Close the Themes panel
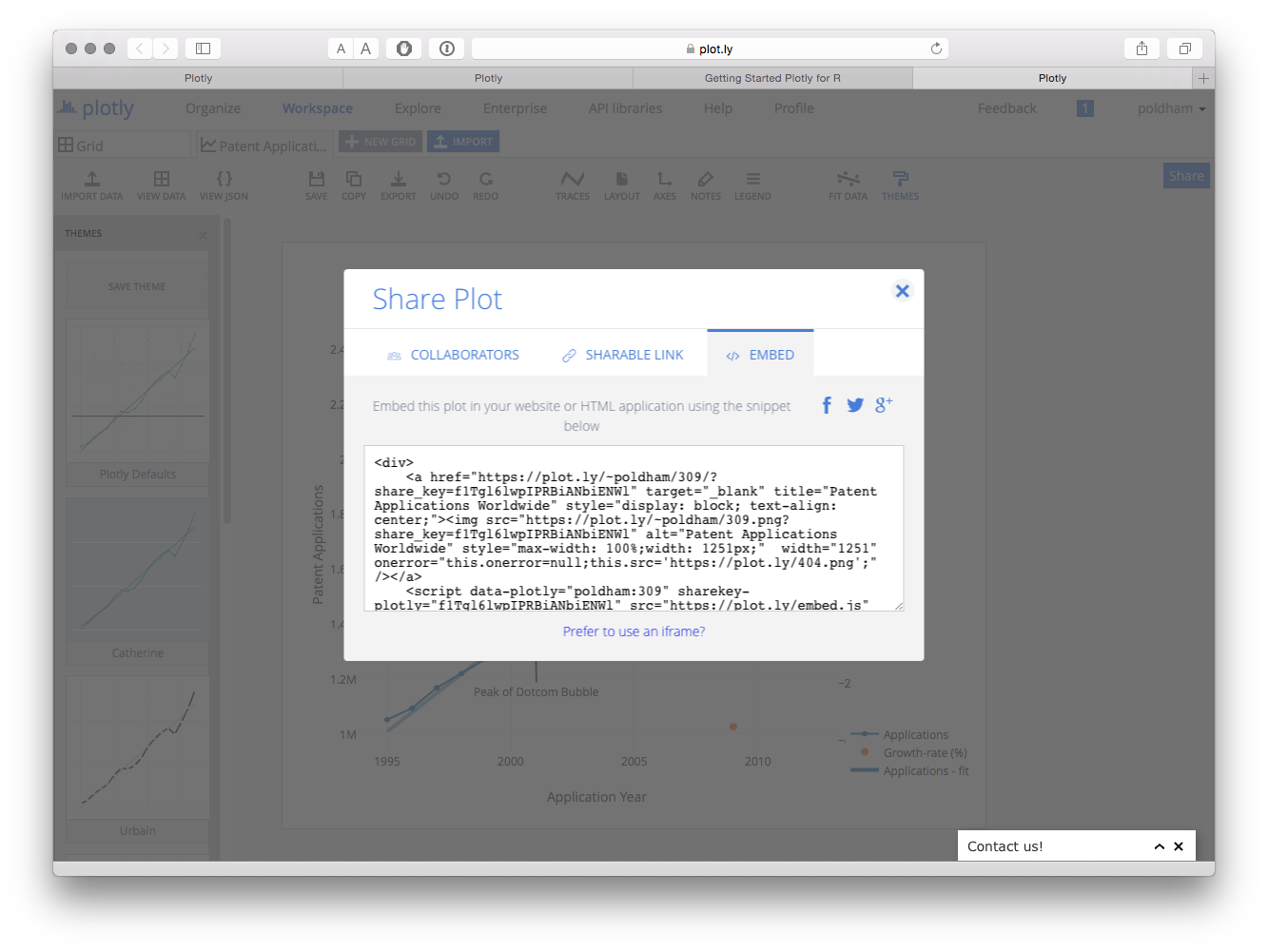Screen dimensions: 1268x952 [203, 234]
